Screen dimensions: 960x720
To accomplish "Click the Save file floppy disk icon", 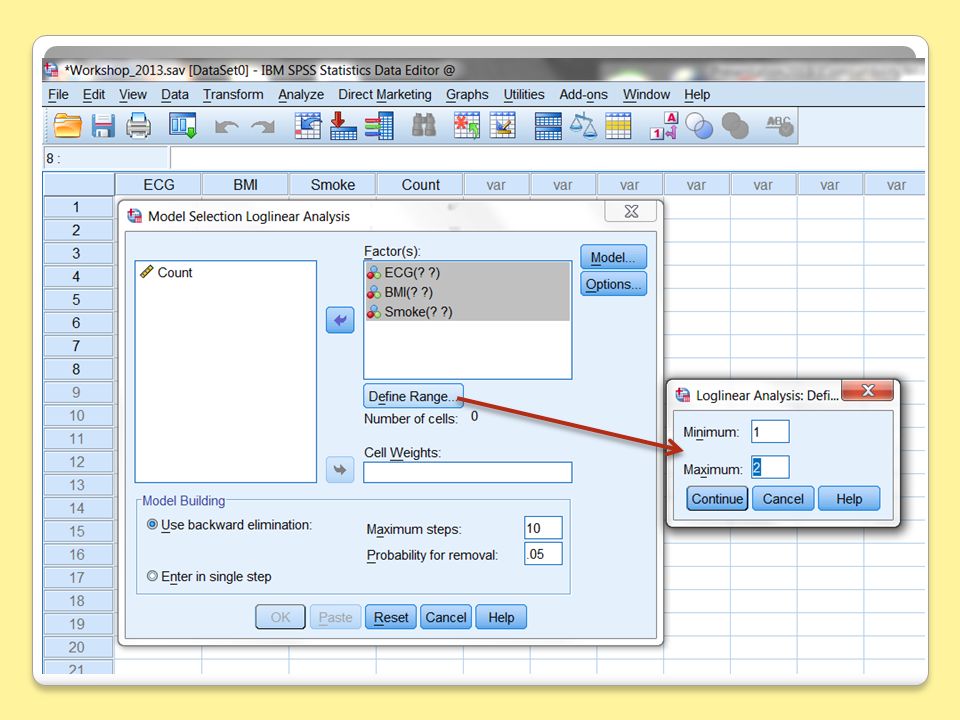I will pos(103,126).
